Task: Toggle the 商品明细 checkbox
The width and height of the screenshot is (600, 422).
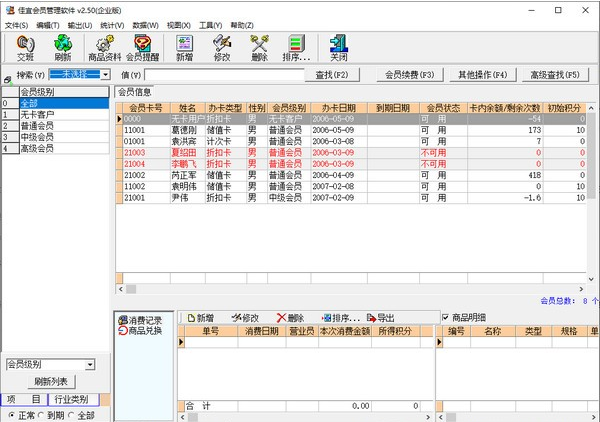Action: click(x=446, y=318)
